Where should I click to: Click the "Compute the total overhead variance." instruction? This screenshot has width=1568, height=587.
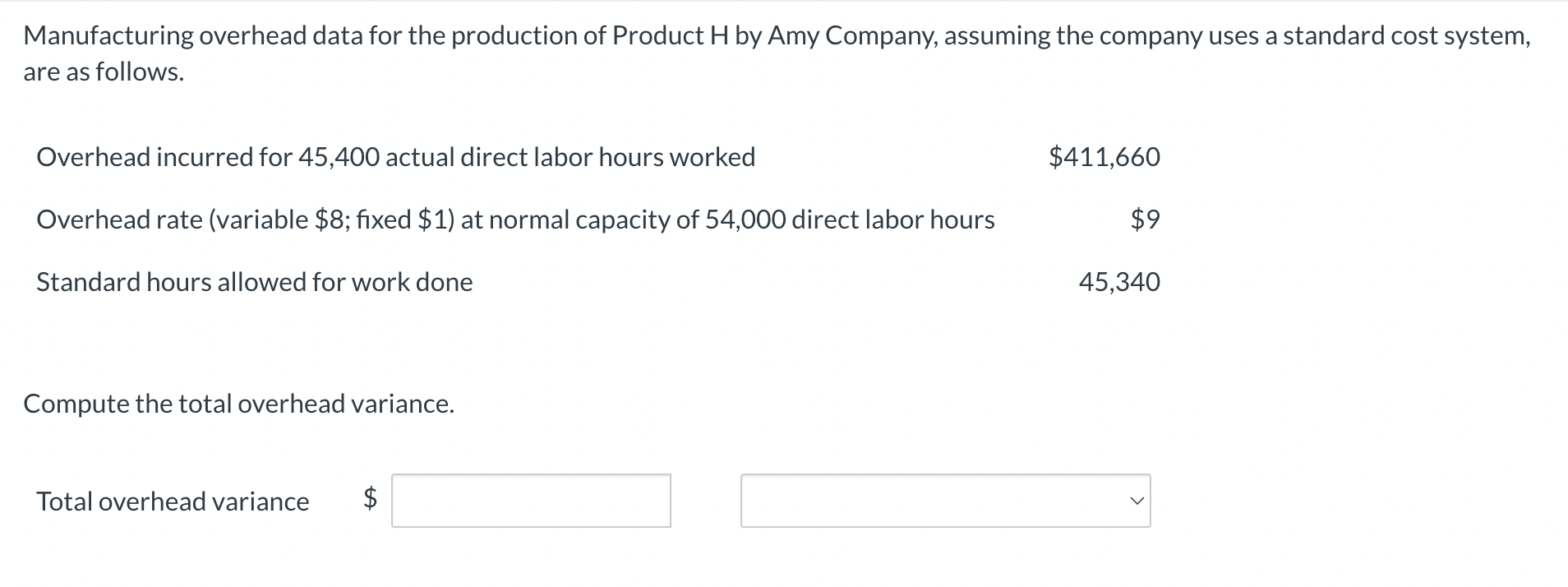tap(238, 404)
